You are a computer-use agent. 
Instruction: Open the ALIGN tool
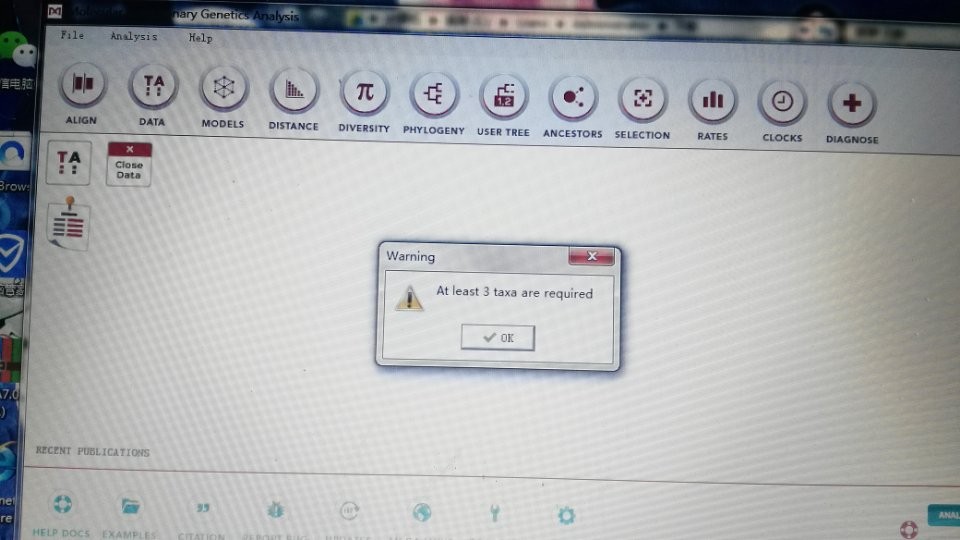tap(83, 84)
